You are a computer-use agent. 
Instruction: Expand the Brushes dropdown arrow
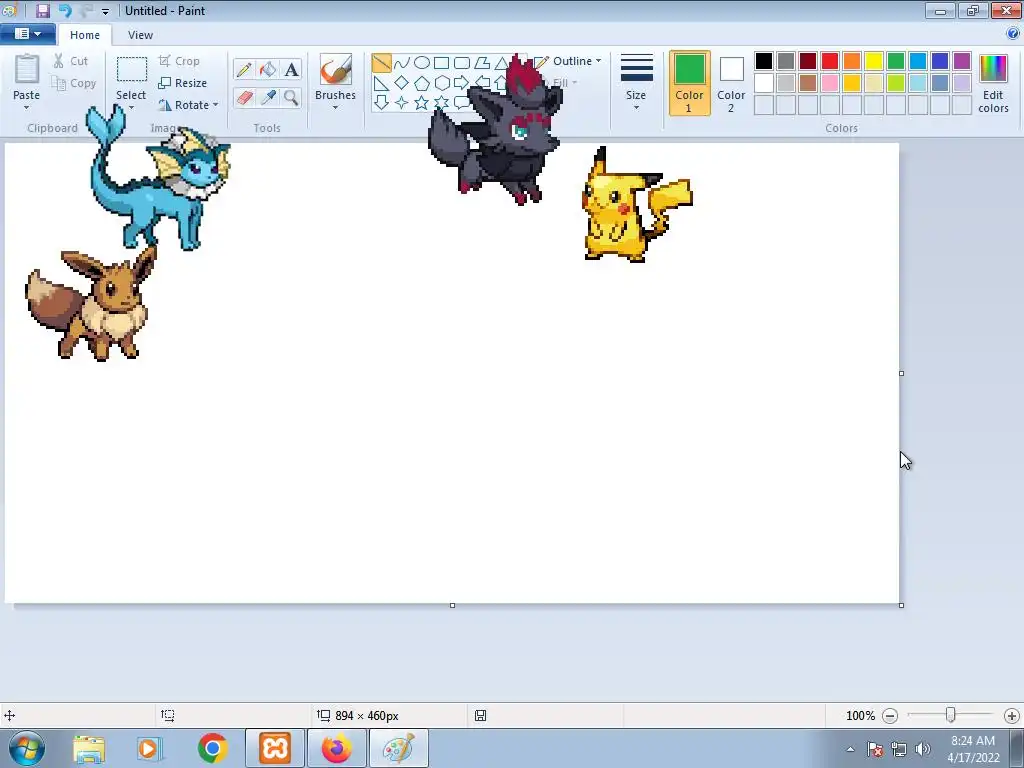tap(335, 108)
